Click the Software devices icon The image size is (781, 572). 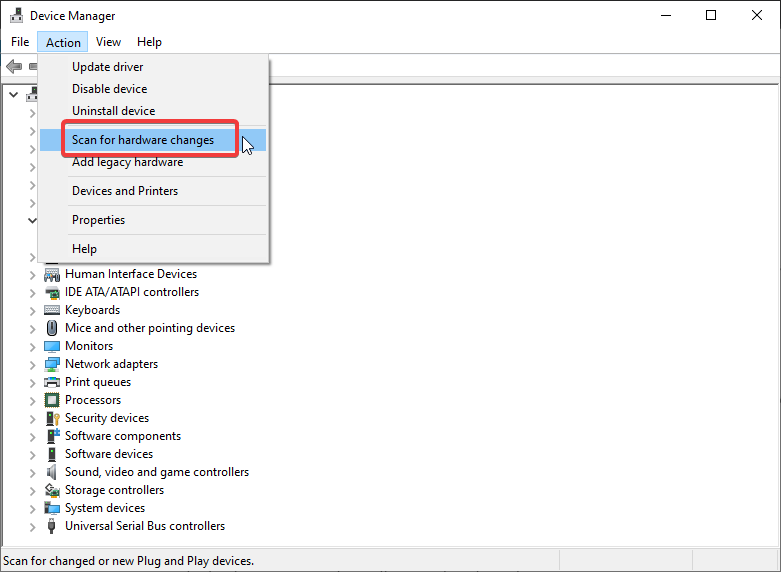point(52,454)
